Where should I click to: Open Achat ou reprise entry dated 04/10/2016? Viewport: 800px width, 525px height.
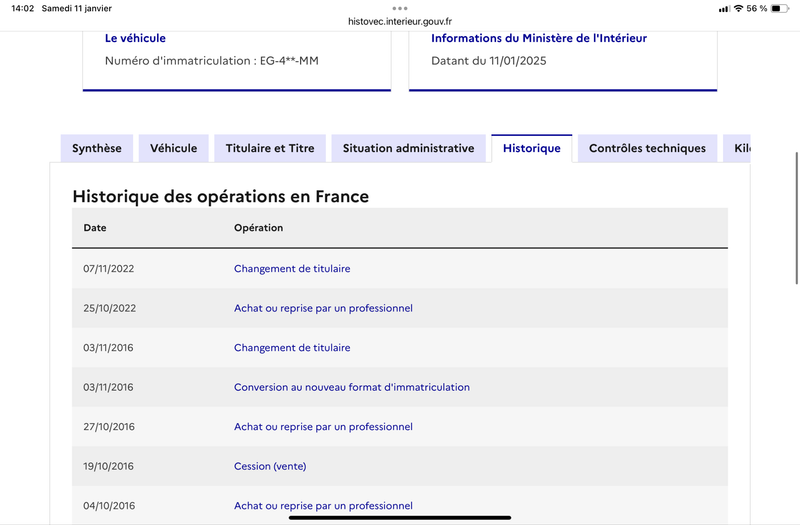click(323, 506)
